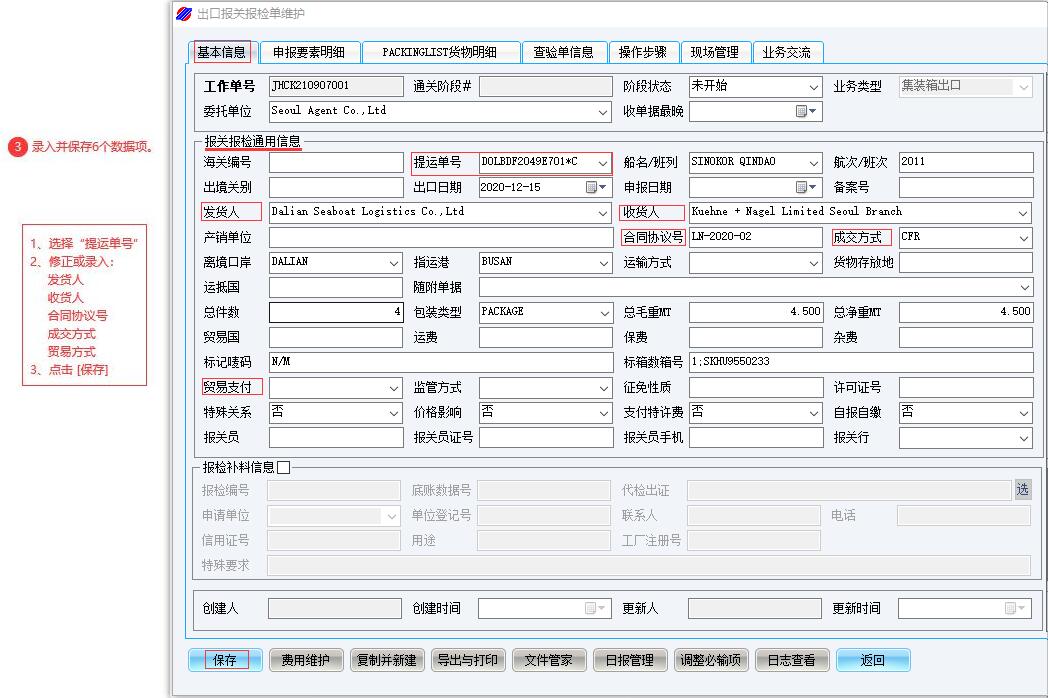This screenshot has height=698, width=1048.
Task: Open calendar picker for 申报日期
Action: [805, 187]
